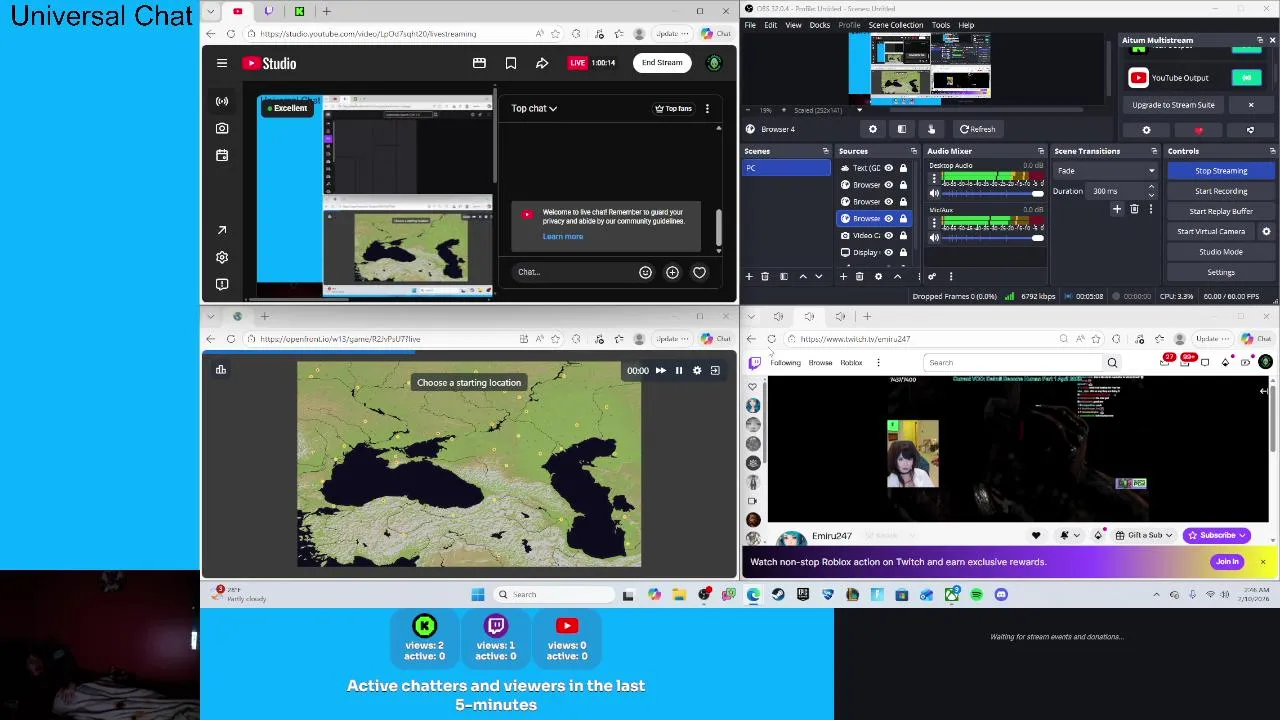Hide the Display Capture source eye icon

(x=888, y=252)
